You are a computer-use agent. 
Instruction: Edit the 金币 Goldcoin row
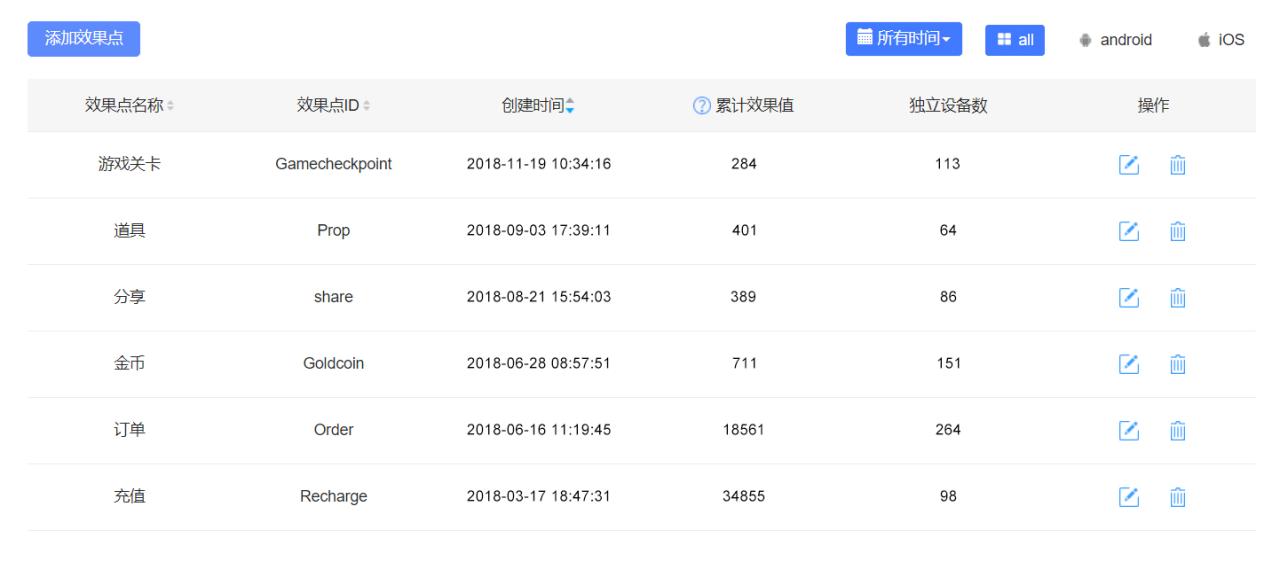1128,364
